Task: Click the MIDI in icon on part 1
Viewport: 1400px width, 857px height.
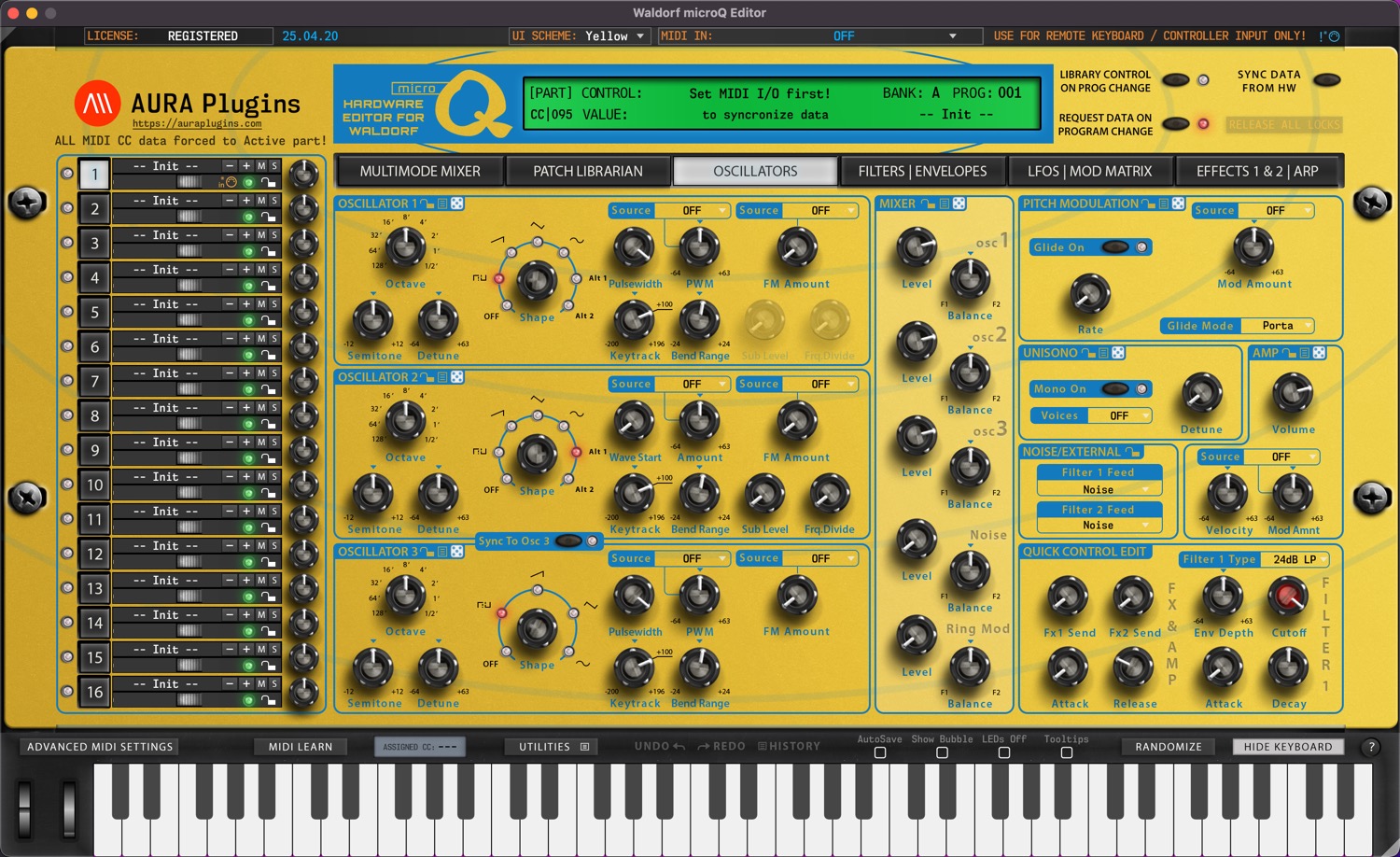Action: pos(227,183)
